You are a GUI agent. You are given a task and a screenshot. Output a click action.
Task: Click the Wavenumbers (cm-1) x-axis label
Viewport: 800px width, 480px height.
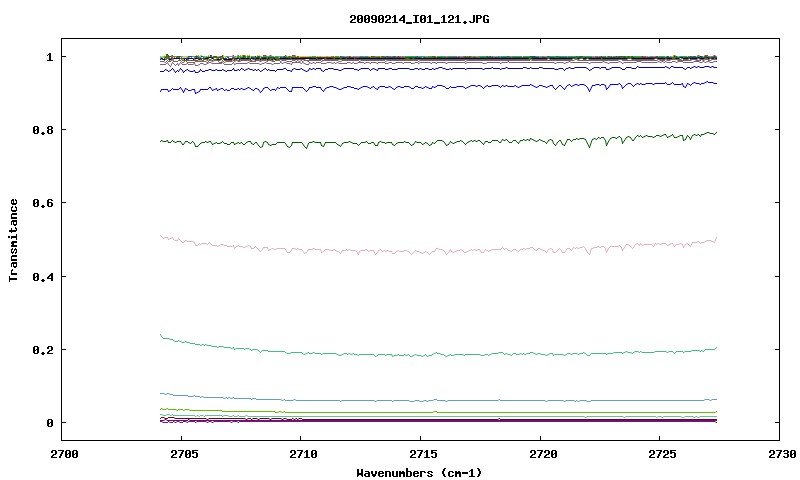point(419,472)
